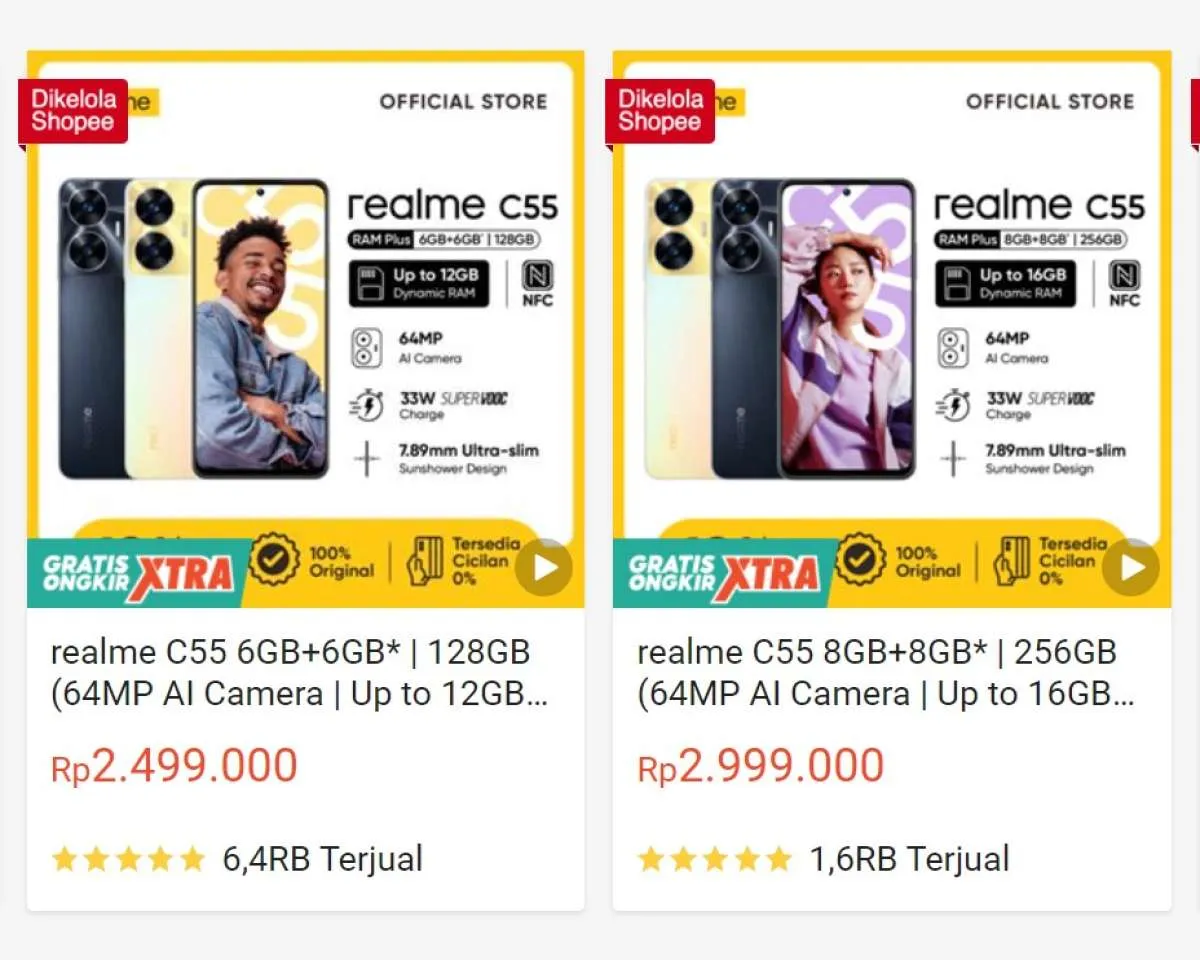
Task: Click the Dikelola Shopee badge on first product
Action: pyautogui.click(x=73, y=112)
